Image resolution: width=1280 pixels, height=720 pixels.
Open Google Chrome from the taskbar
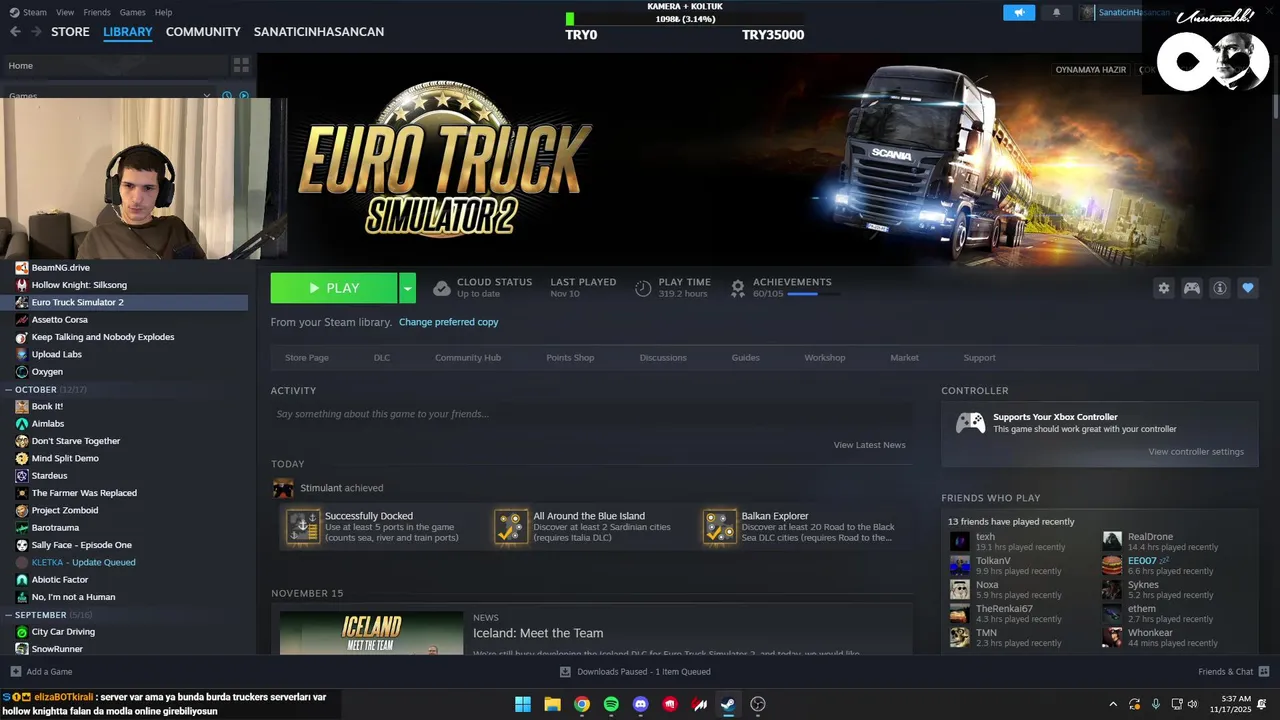[x=582, y=704]
